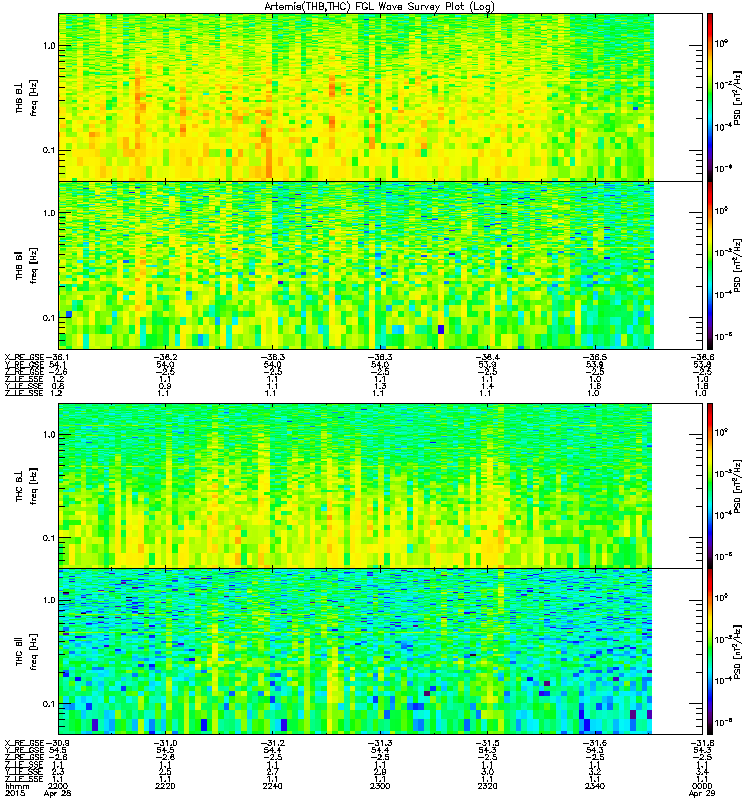Click the THC X_RE_GSE value -31.2
750x800 pixels.
[273, 743]
